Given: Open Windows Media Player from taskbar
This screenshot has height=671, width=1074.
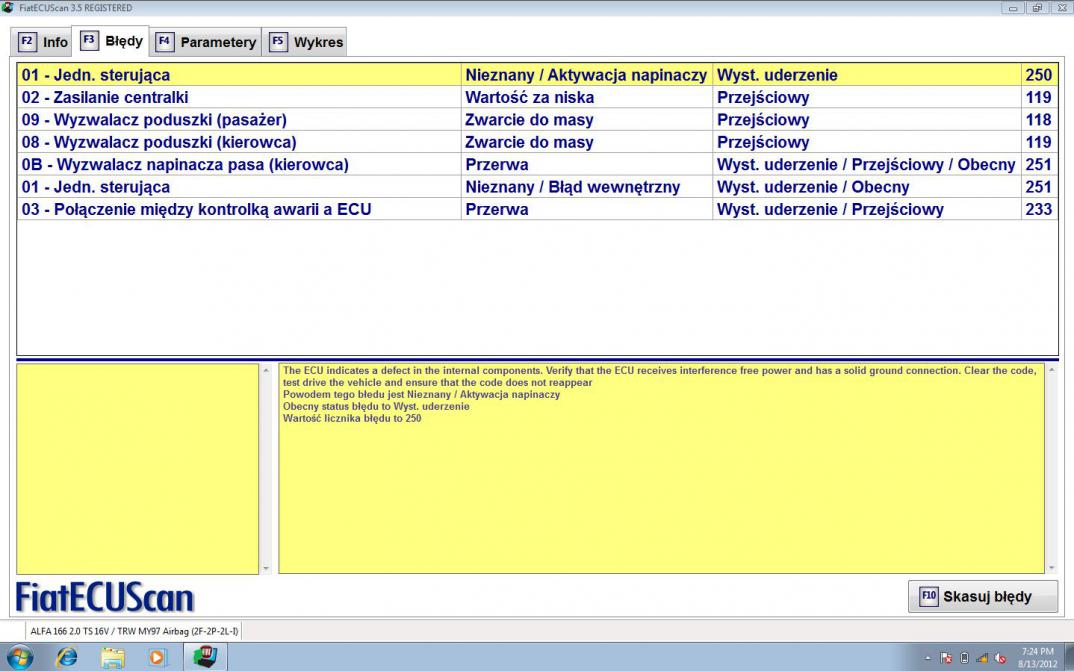Looking at the screenshot, I should 157,657.
